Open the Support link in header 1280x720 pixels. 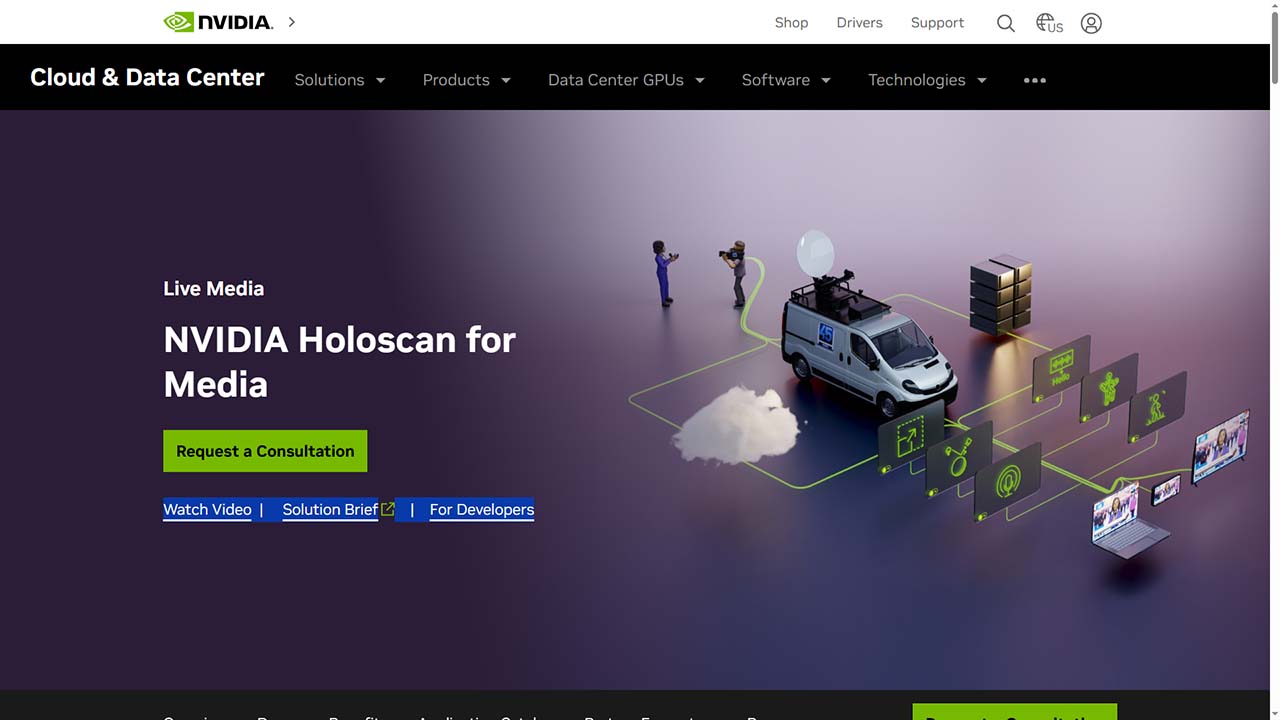(937, 23)
